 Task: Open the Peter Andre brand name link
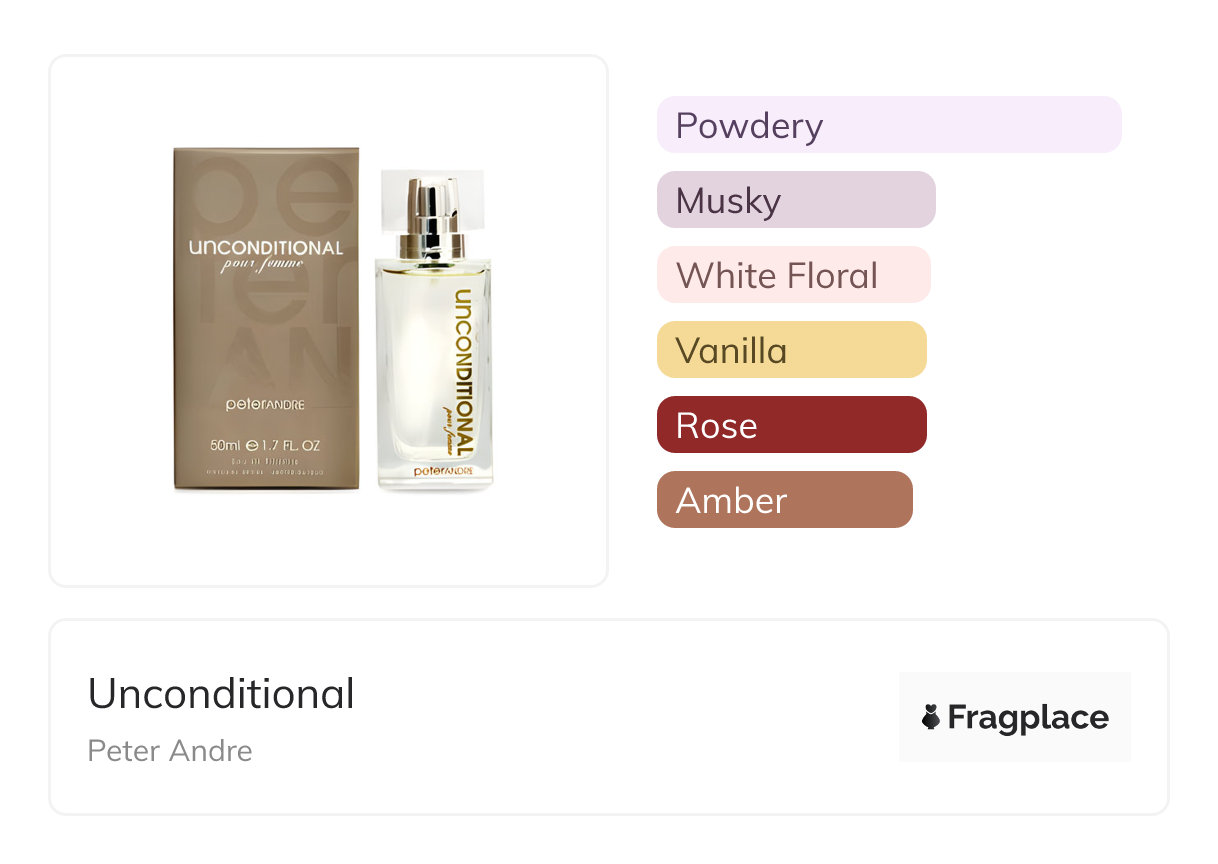[170, 750]
